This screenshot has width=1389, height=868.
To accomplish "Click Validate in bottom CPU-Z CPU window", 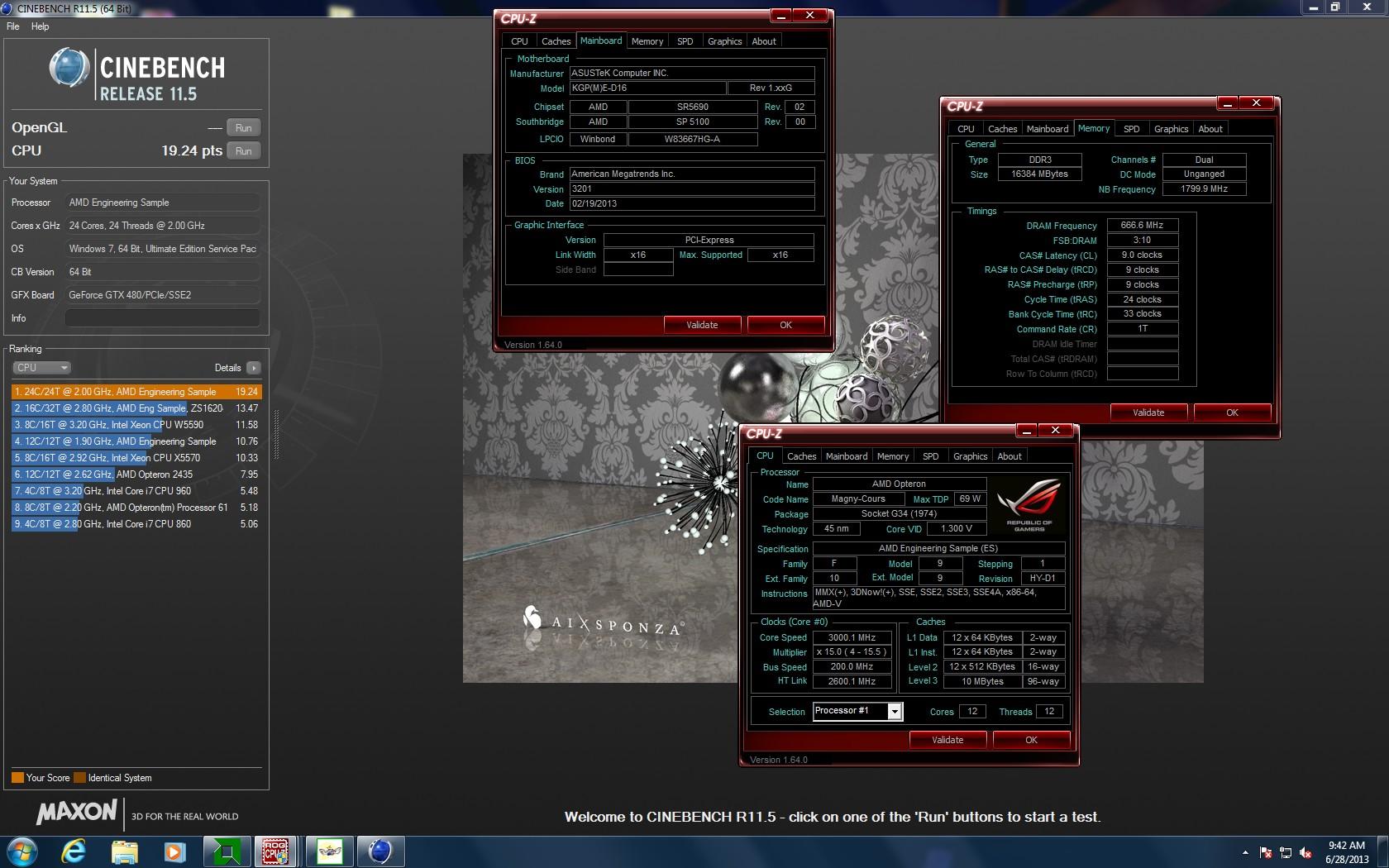I will tap(947, 740).
